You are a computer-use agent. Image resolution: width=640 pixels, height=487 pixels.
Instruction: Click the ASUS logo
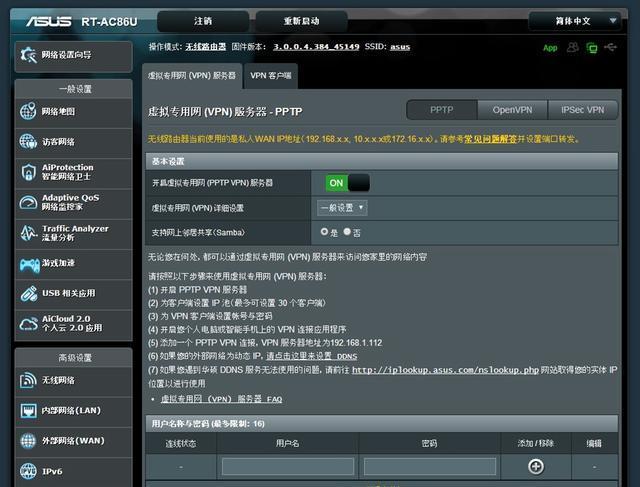(x=49, y=21)
